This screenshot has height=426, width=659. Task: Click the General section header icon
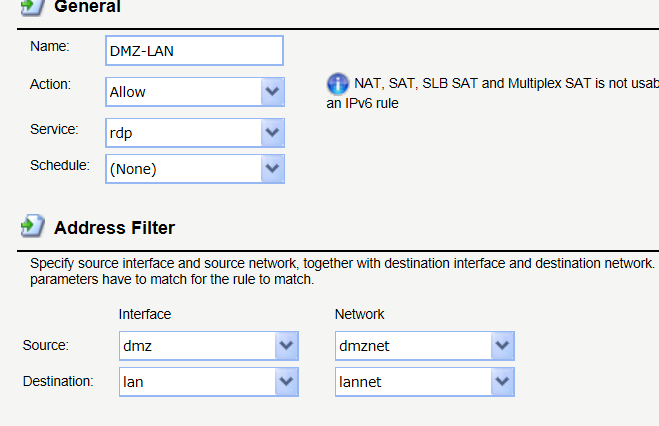pos(32,6)
